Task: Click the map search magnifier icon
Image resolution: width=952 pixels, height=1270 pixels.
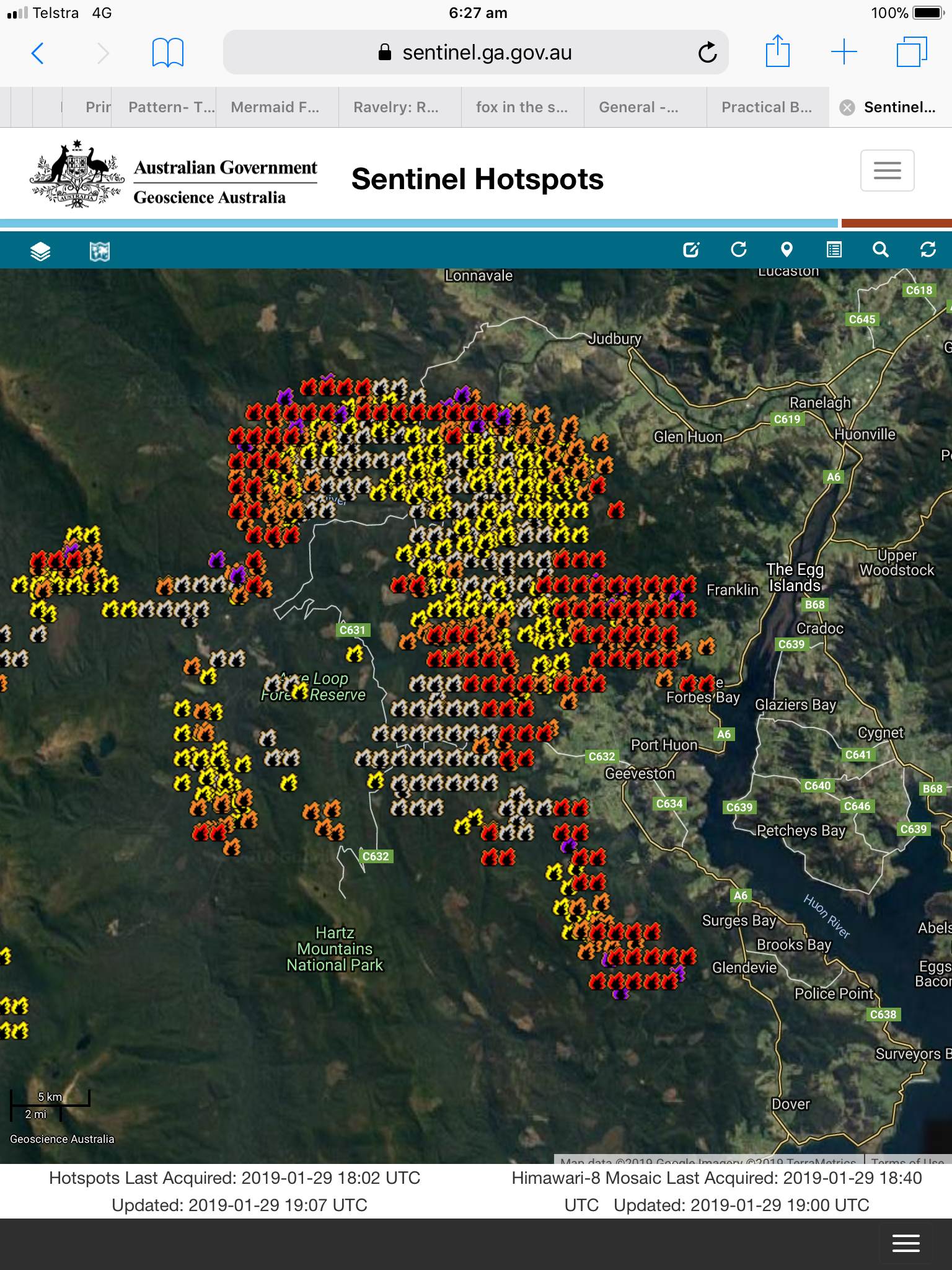Action: point(881,250)
